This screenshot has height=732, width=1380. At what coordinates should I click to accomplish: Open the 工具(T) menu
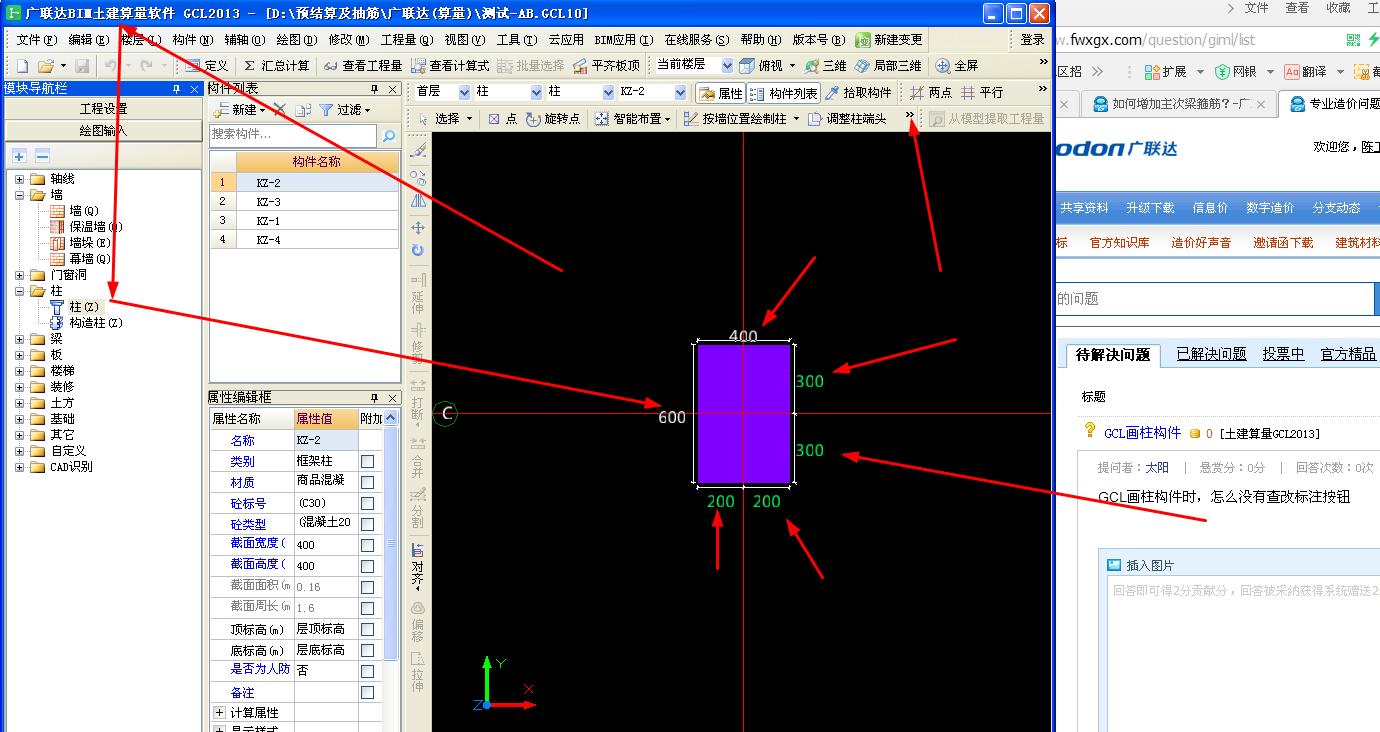point(516,40)
